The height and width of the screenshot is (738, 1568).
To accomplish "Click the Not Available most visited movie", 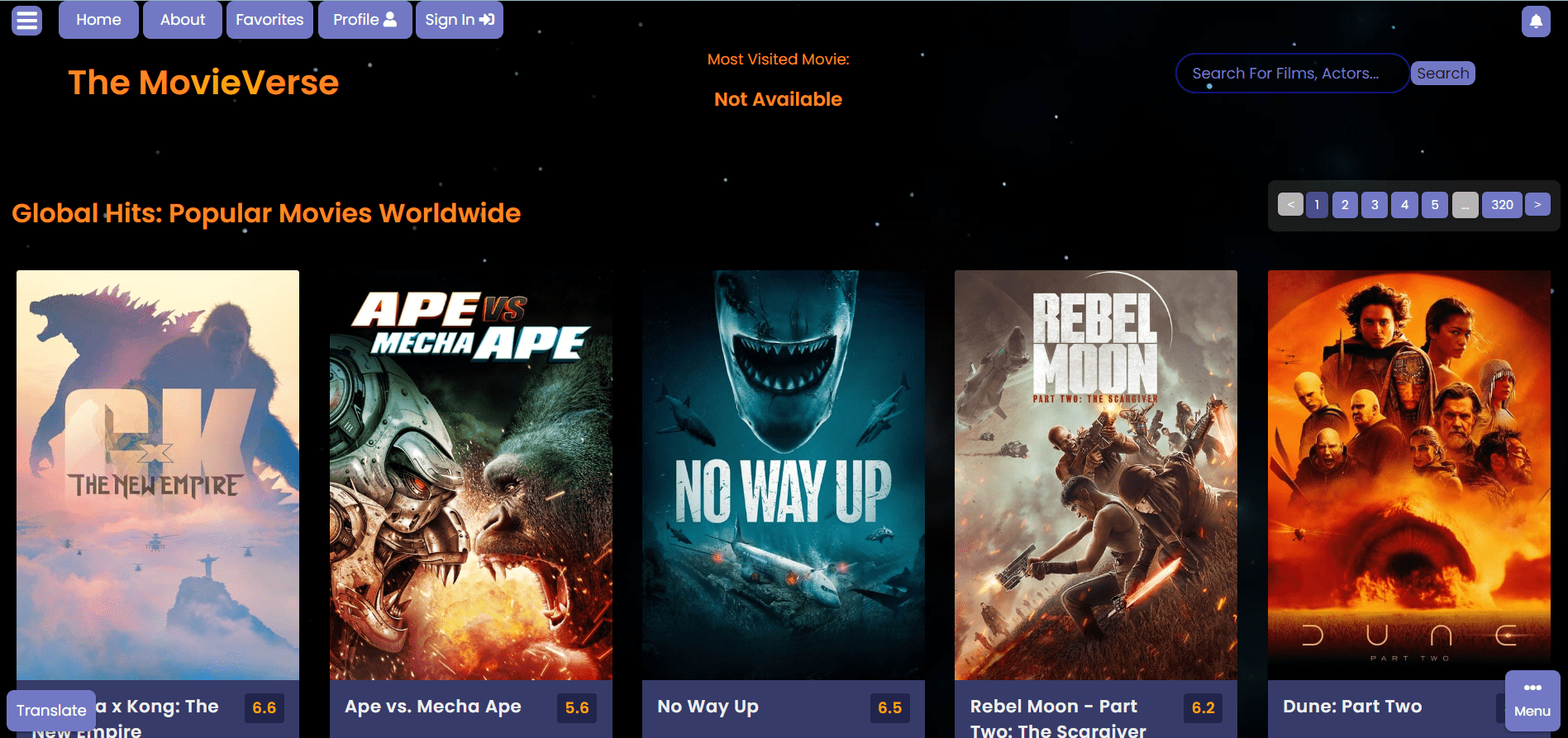I will pos(778,99).
